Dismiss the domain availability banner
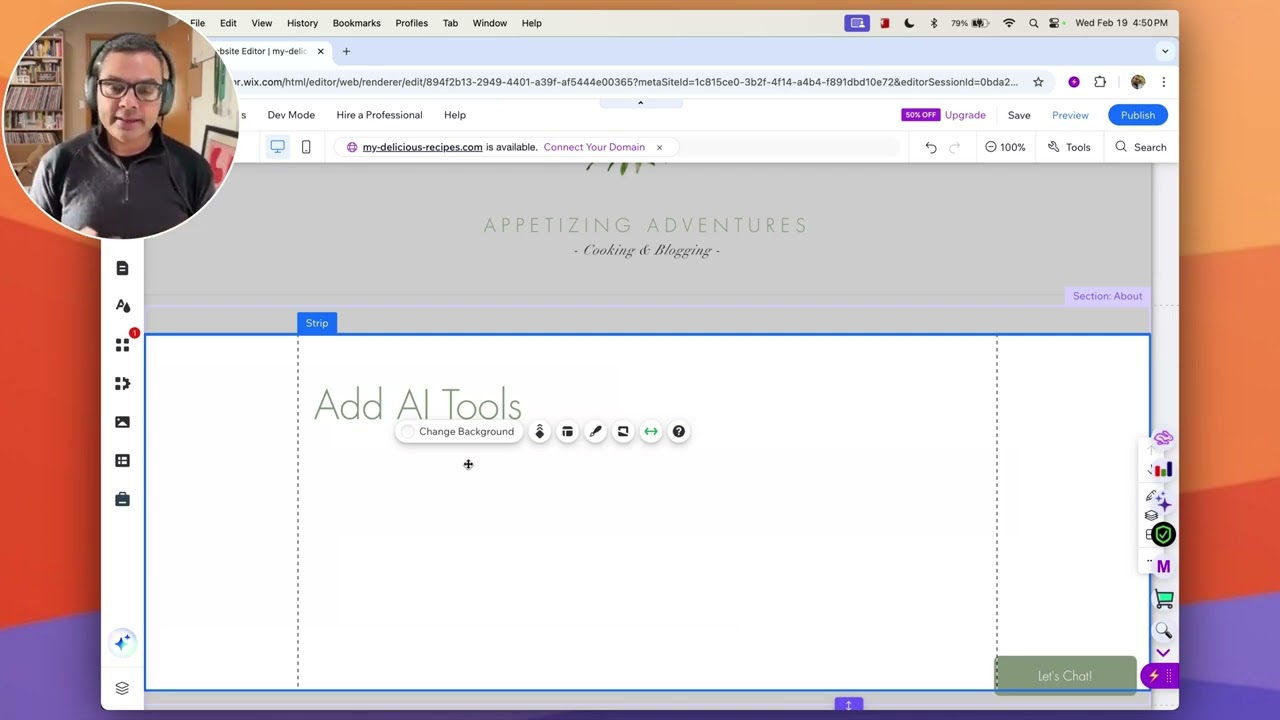The width and height of the screenshot is (1280, 720). tap(659, 147)
